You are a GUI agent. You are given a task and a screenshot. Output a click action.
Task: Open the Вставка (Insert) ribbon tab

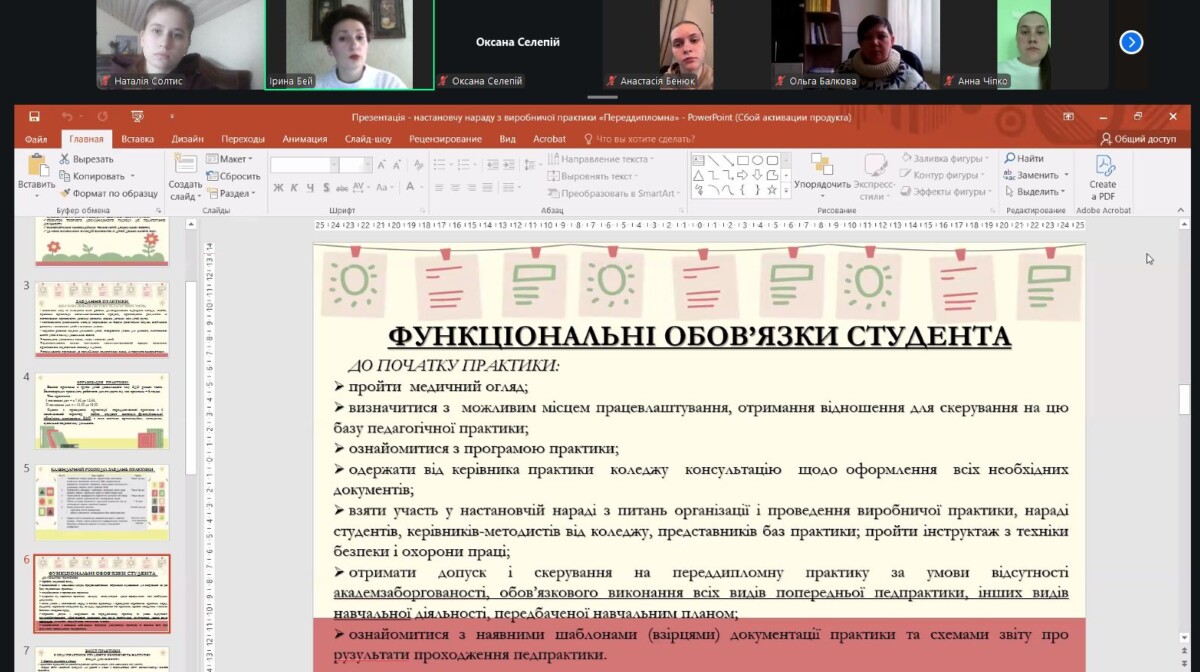(138, 139)
